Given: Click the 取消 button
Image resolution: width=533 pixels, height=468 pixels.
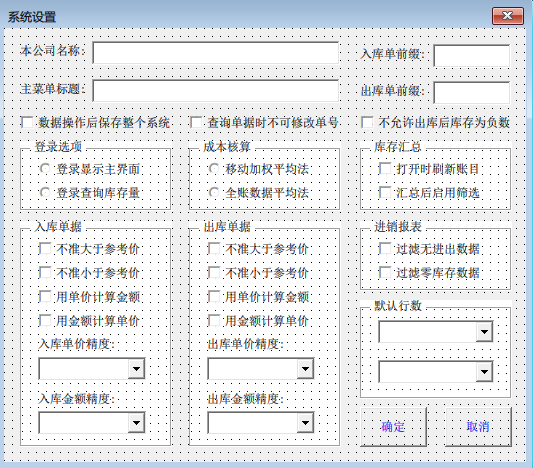Looking at the screenshot, I should pos(478,427).
